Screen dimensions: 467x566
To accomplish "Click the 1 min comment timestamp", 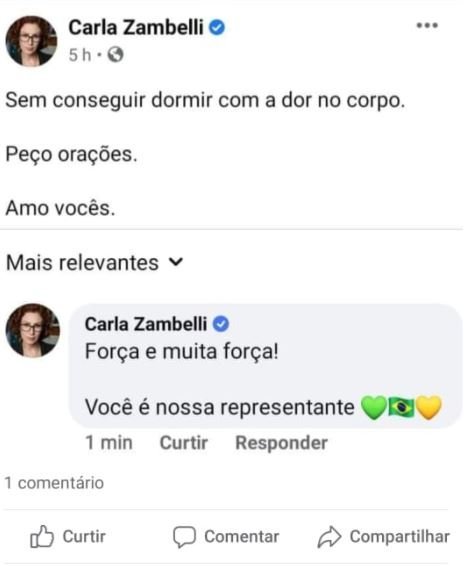I will [109, 443].
